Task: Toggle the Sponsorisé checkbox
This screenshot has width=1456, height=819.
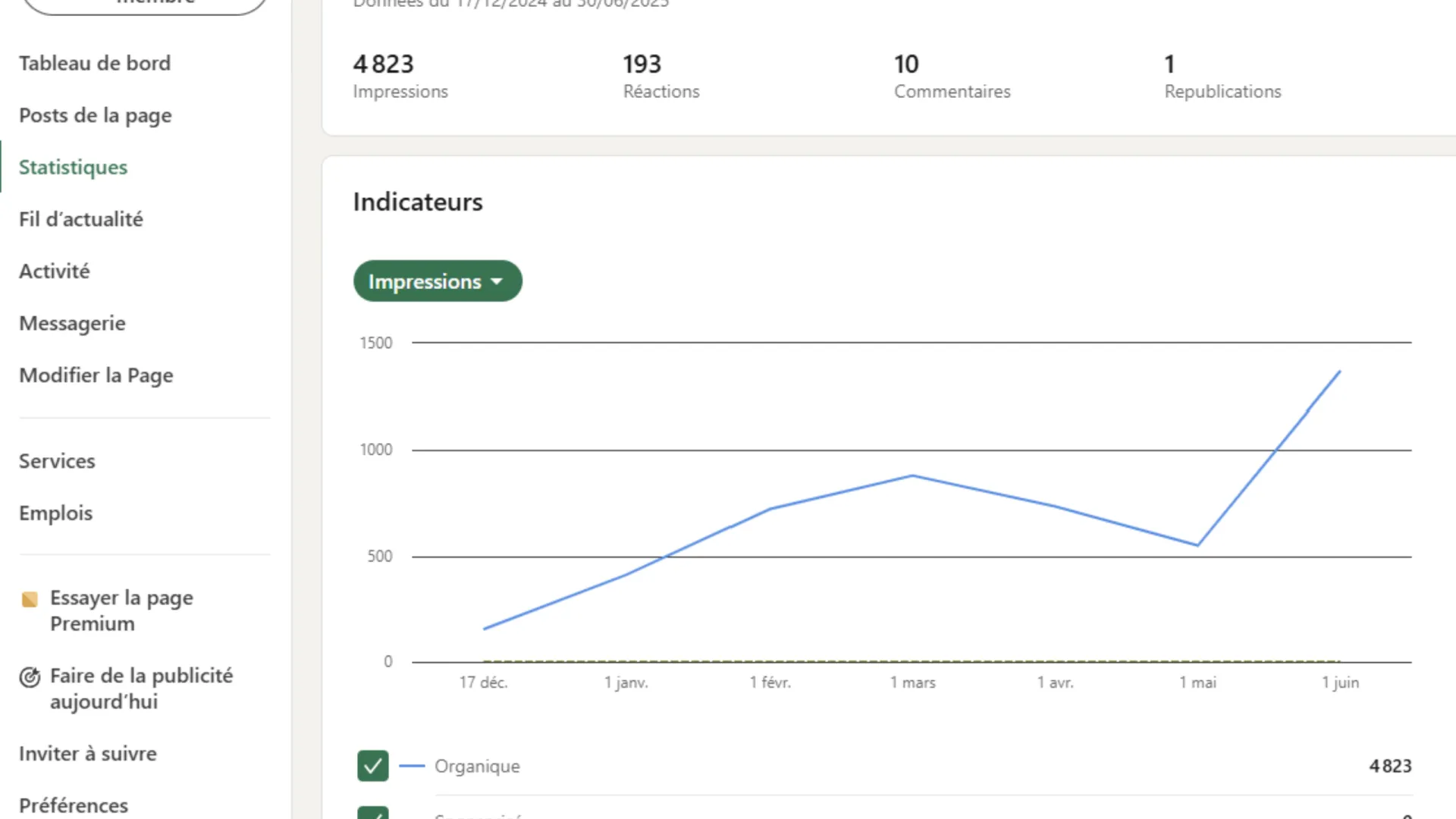Action: tap(372, 814)
